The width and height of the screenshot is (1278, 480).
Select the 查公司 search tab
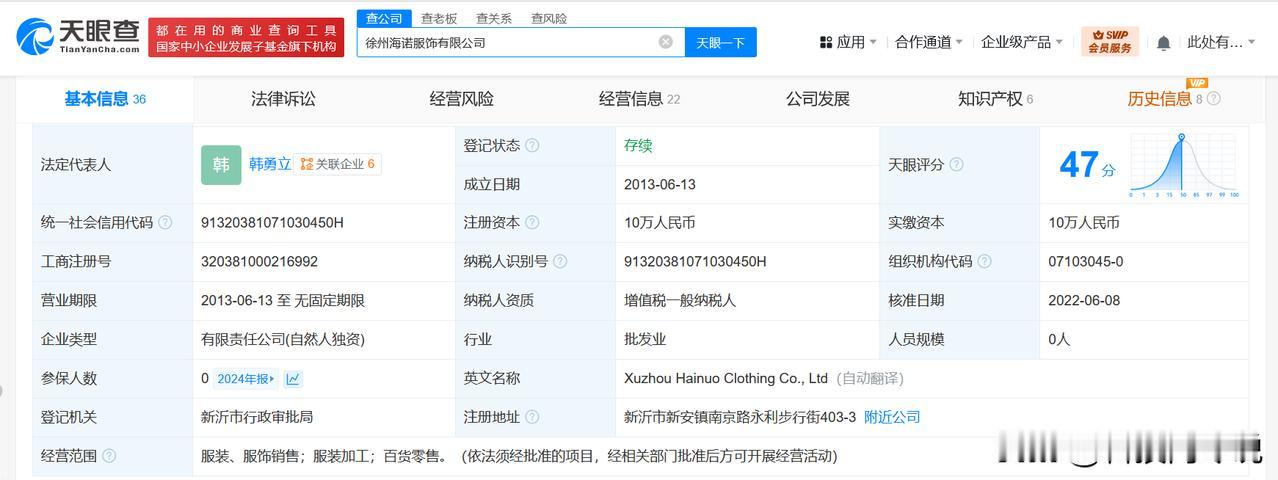tap(384, 18)
